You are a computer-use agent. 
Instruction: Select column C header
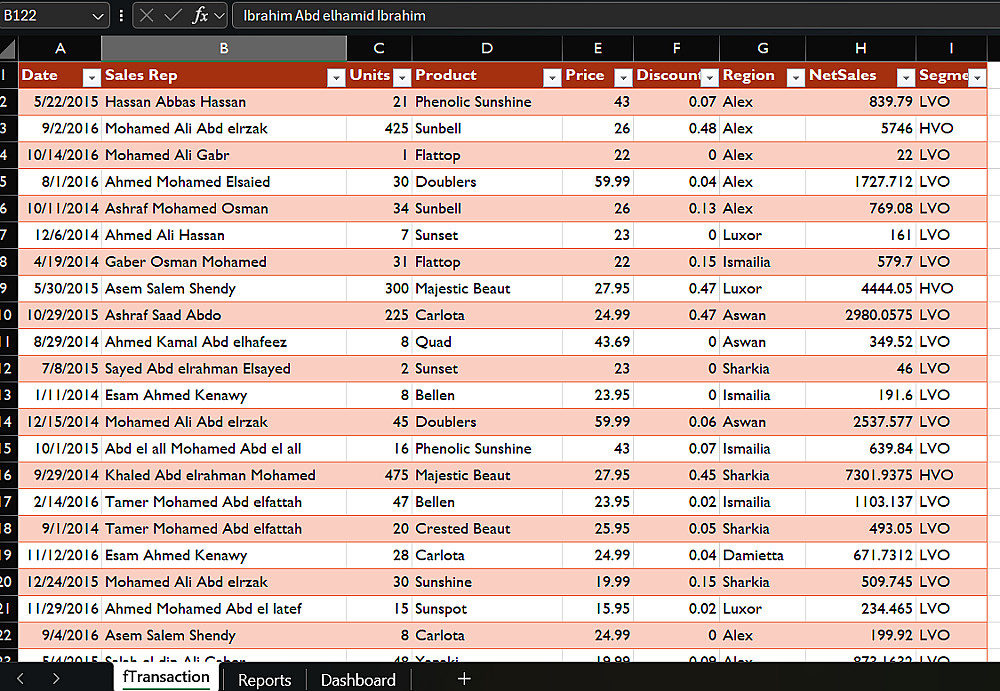[x=379, y=48]
